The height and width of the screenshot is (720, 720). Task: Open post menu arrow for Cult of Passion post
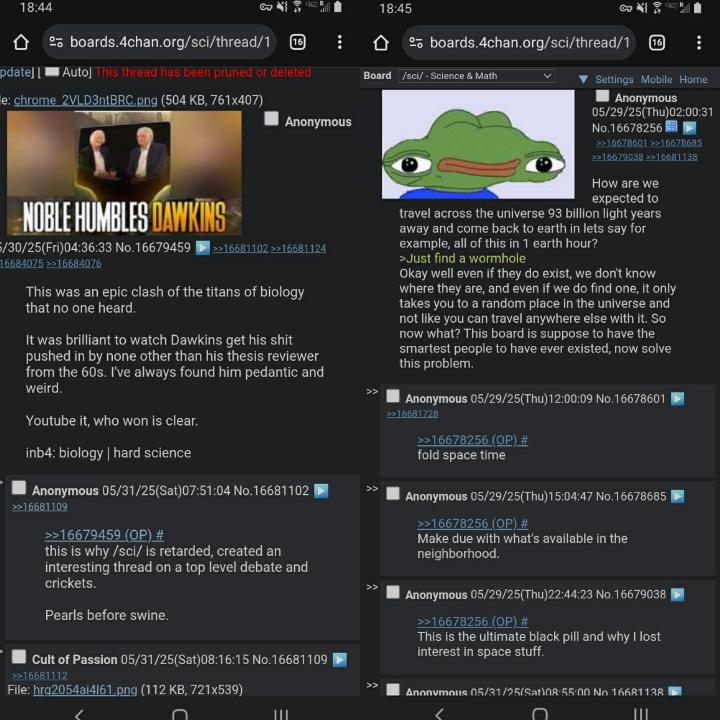(339, 659)
